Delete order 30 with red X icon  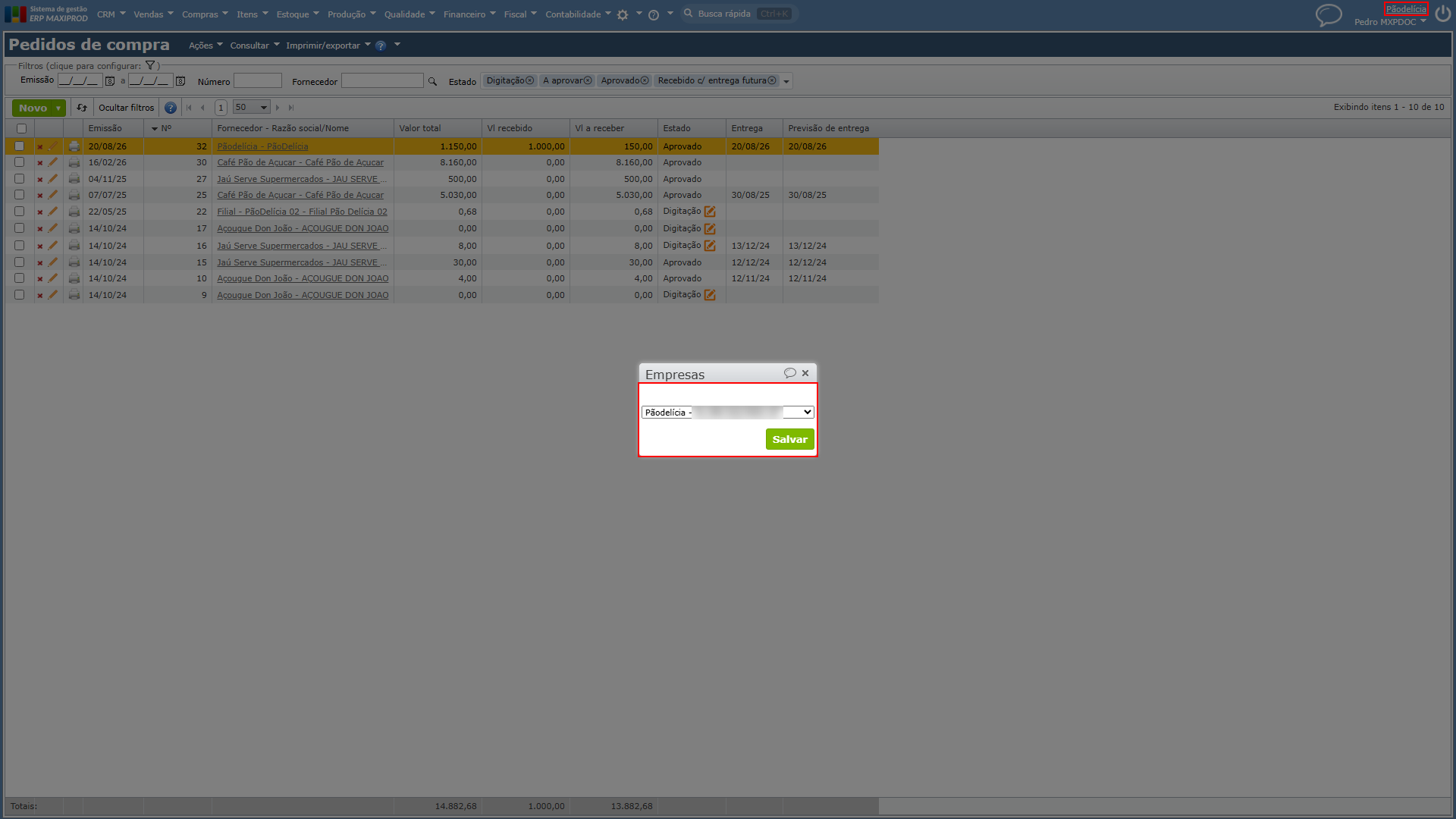click(40, 163)
